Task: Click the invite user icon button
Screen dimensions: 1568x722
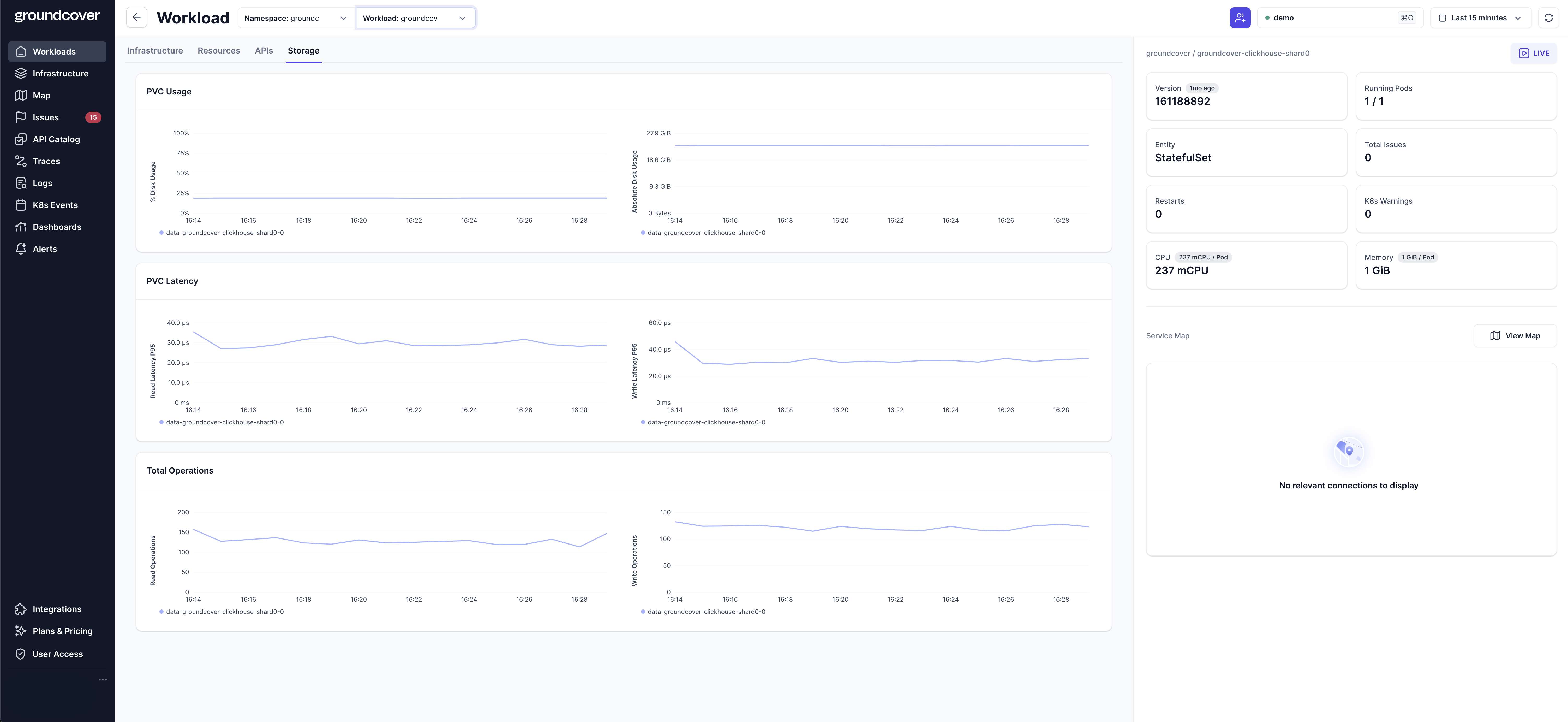Action: click(1239, 18)
